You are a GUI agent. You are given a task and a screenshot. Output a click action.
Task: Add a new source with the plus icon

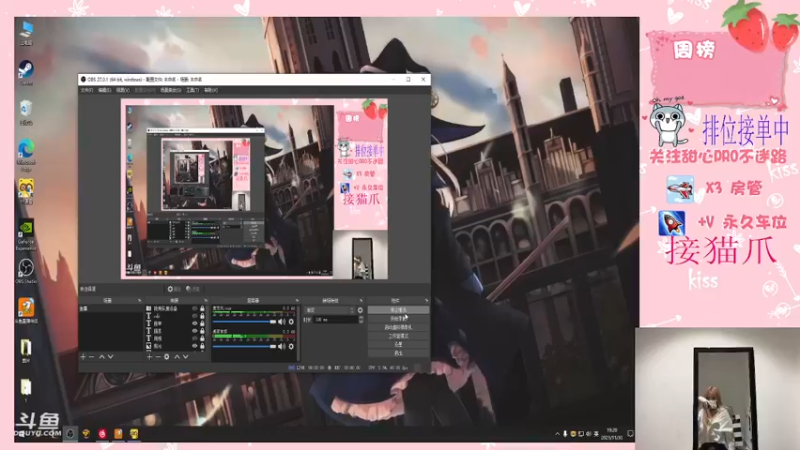coord(149,357)
